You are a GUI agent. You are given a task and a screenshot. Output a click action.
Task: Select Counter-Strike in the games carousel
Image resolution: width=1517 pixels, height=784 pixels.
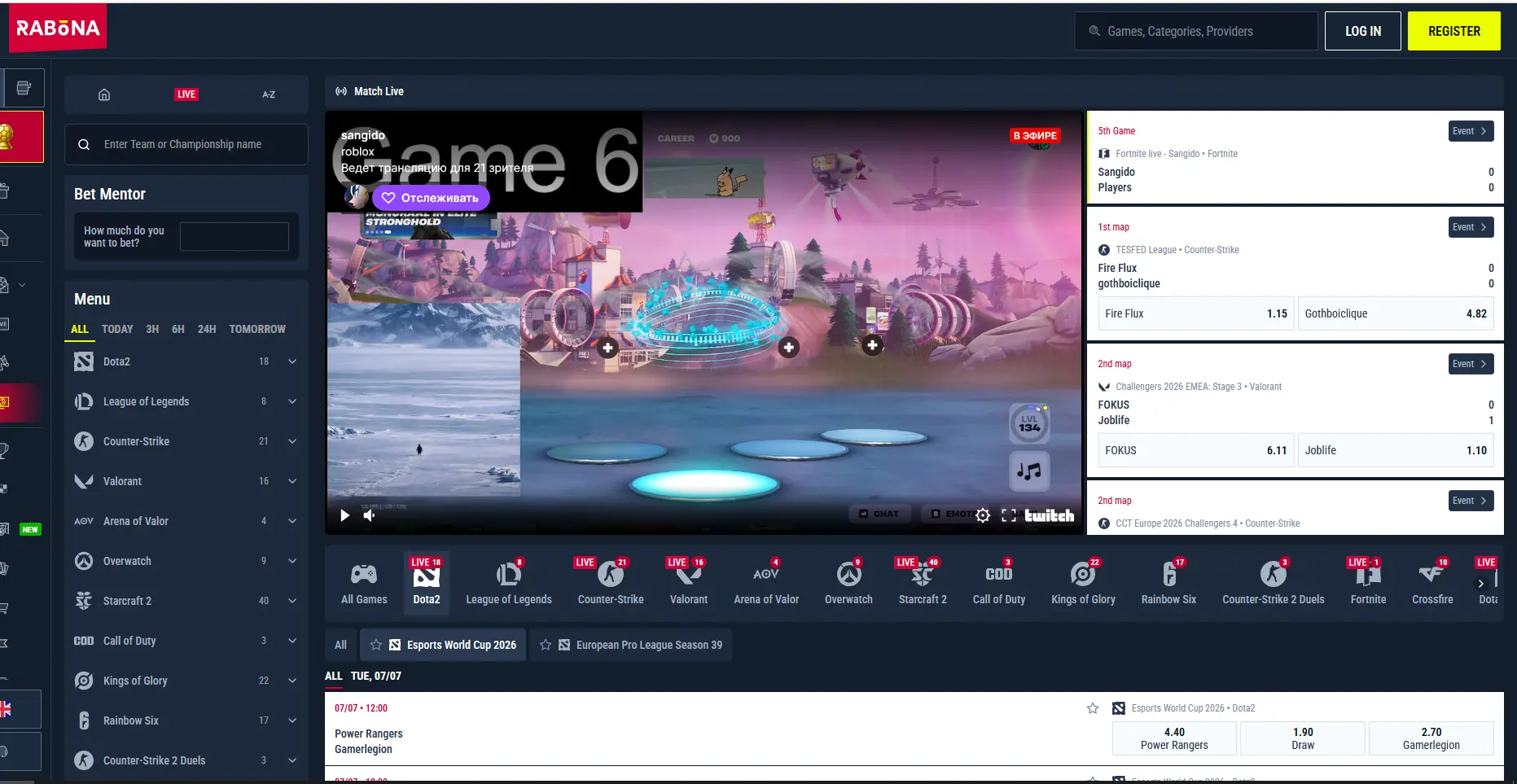611,584
